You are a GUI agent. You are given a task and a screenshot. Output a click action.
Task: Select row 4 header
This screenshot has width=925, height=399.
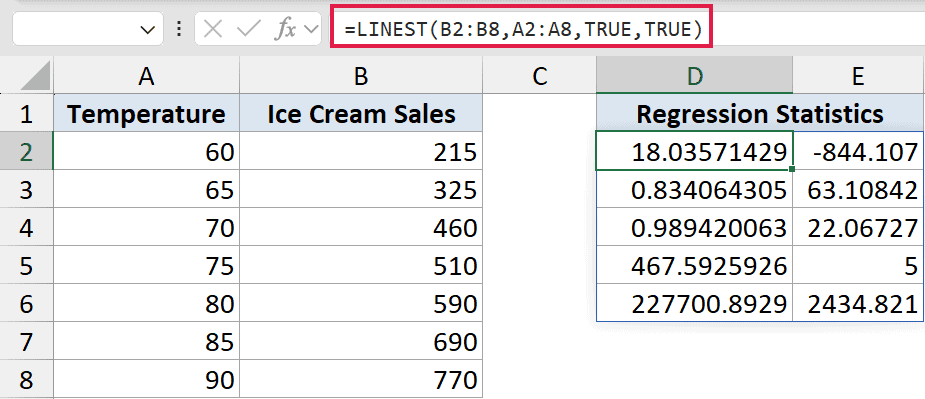pyautogui.click(x=27, y=227)
